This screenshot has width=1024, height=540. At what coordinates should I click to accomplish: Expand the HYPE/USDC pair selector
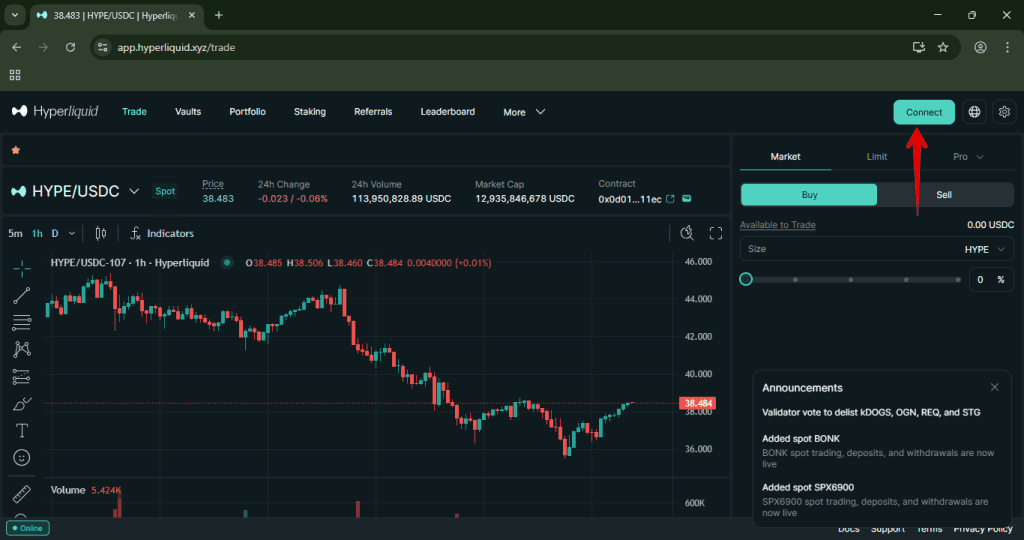click(x=134, y=191)
